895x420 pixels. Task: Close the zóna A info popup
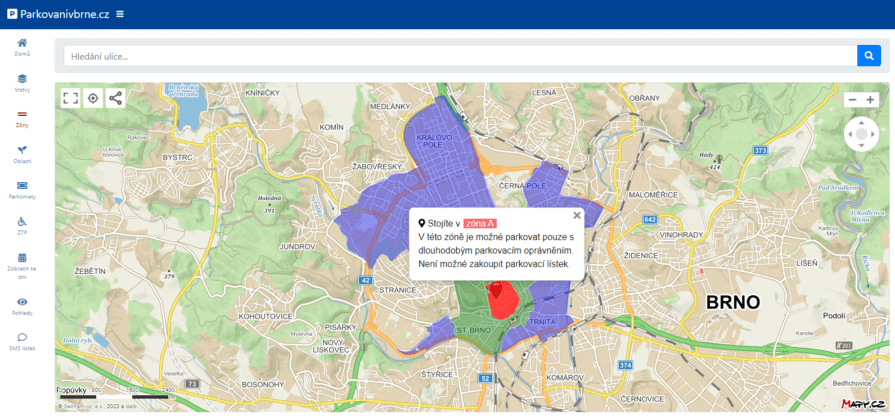coord(577,215)
